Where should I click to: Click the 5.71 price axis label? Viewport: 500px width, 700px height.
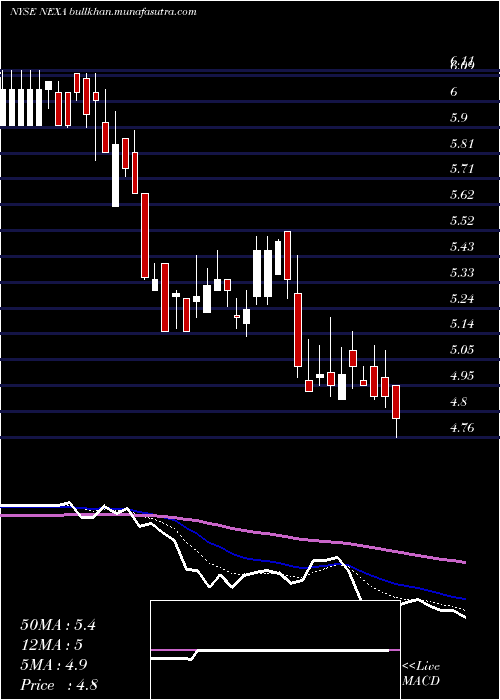coord(463,169)
